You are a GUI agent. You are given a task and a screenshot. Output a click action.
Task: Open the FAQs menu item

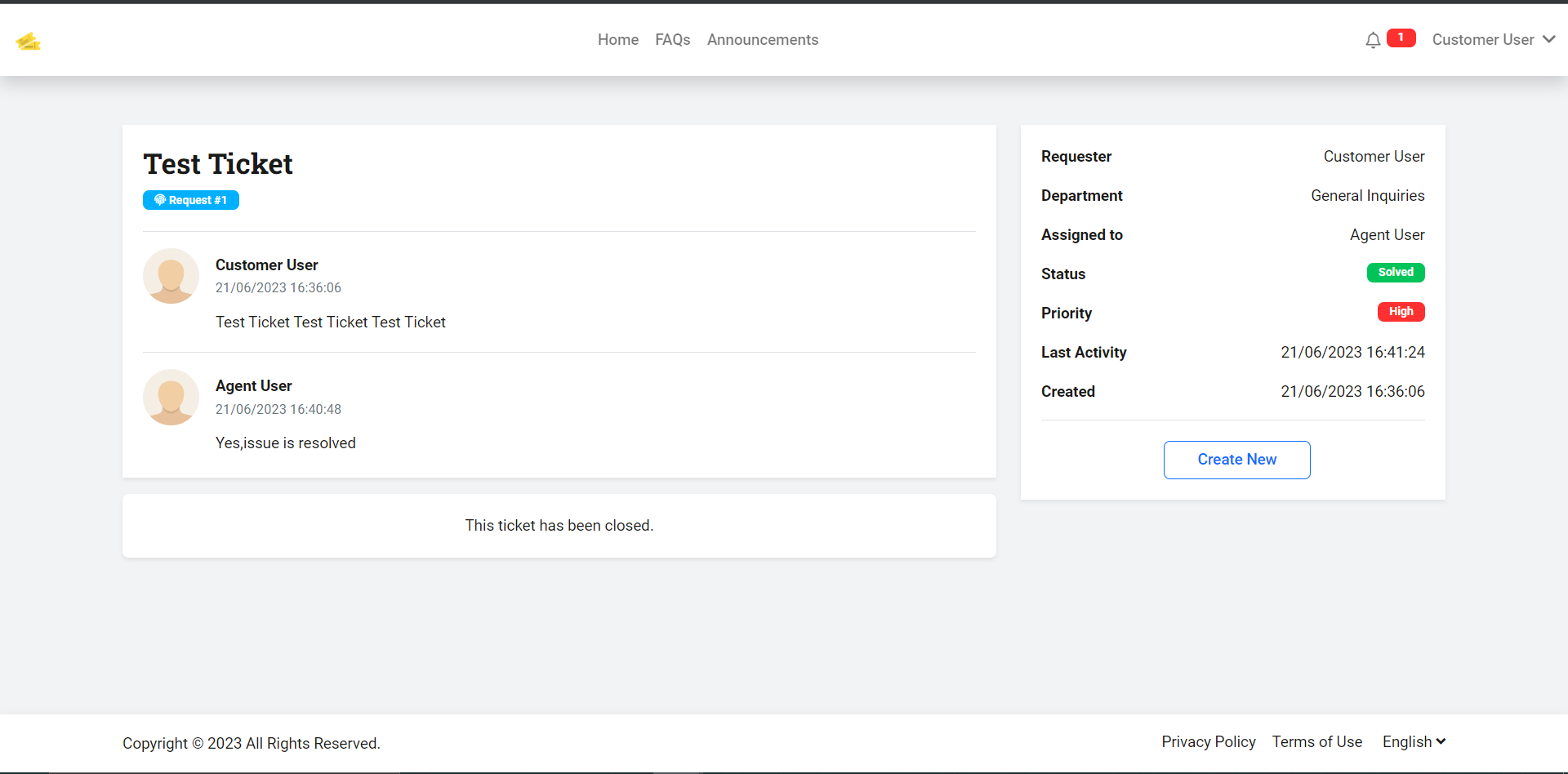pos(672,39)
